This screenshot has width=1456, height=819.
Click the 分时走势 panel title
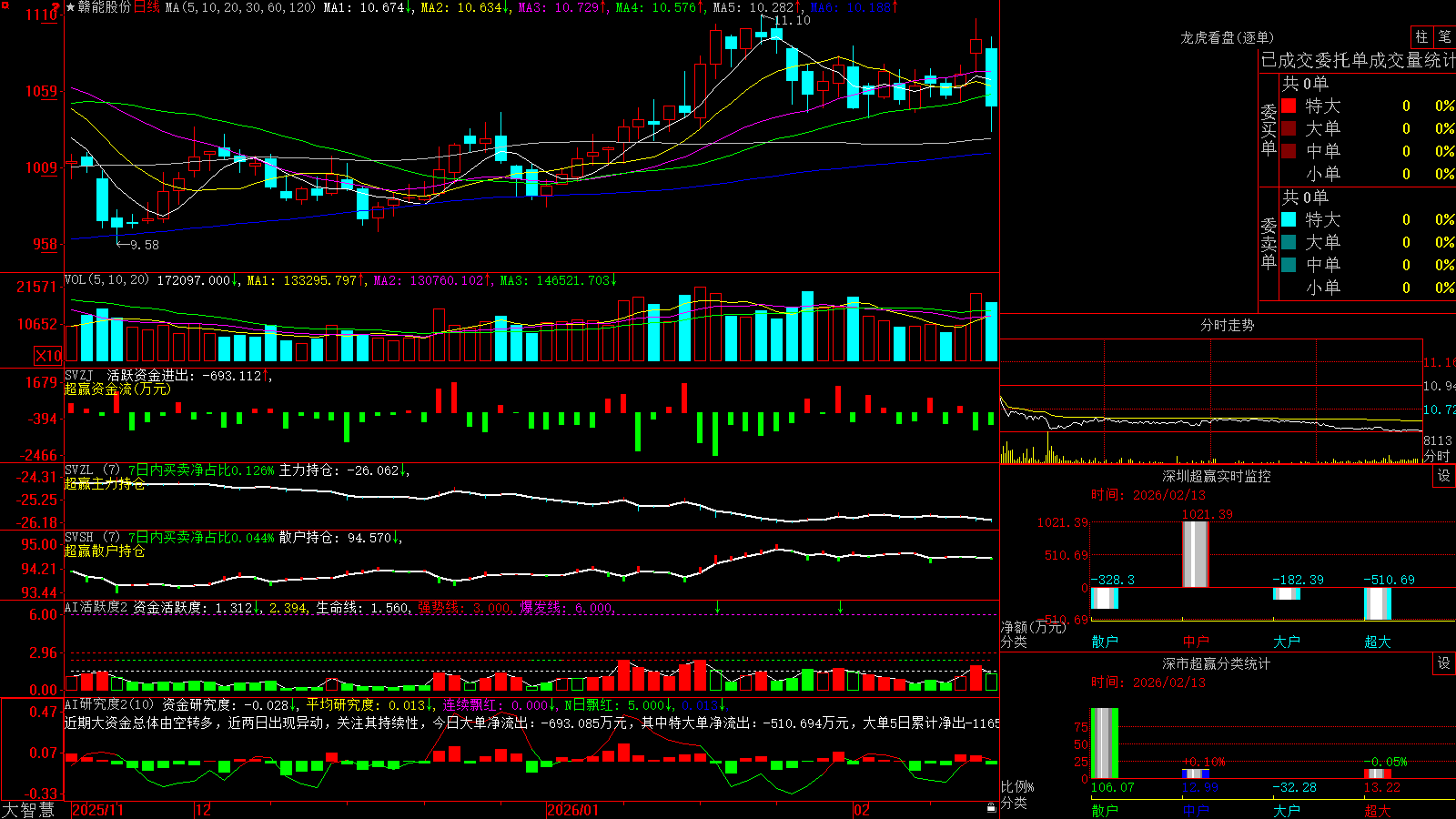click(1228, 325)
